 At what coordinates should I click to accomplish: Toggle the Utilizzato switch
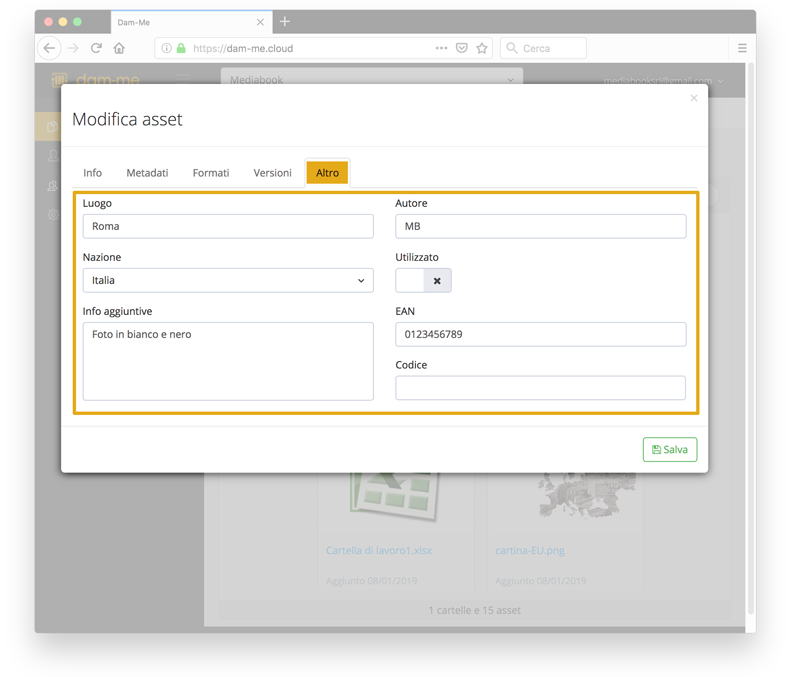coord(423,281)
